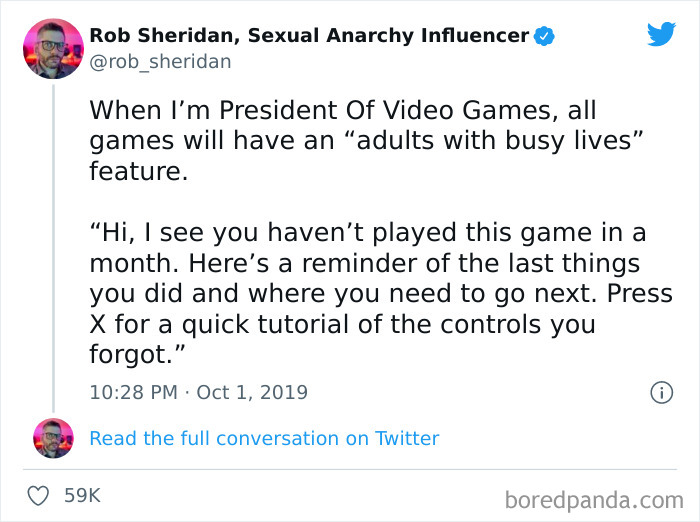Open Rob Sheridan's large profile picture
This screenshot has width=700, height=522.
[52, 48]
